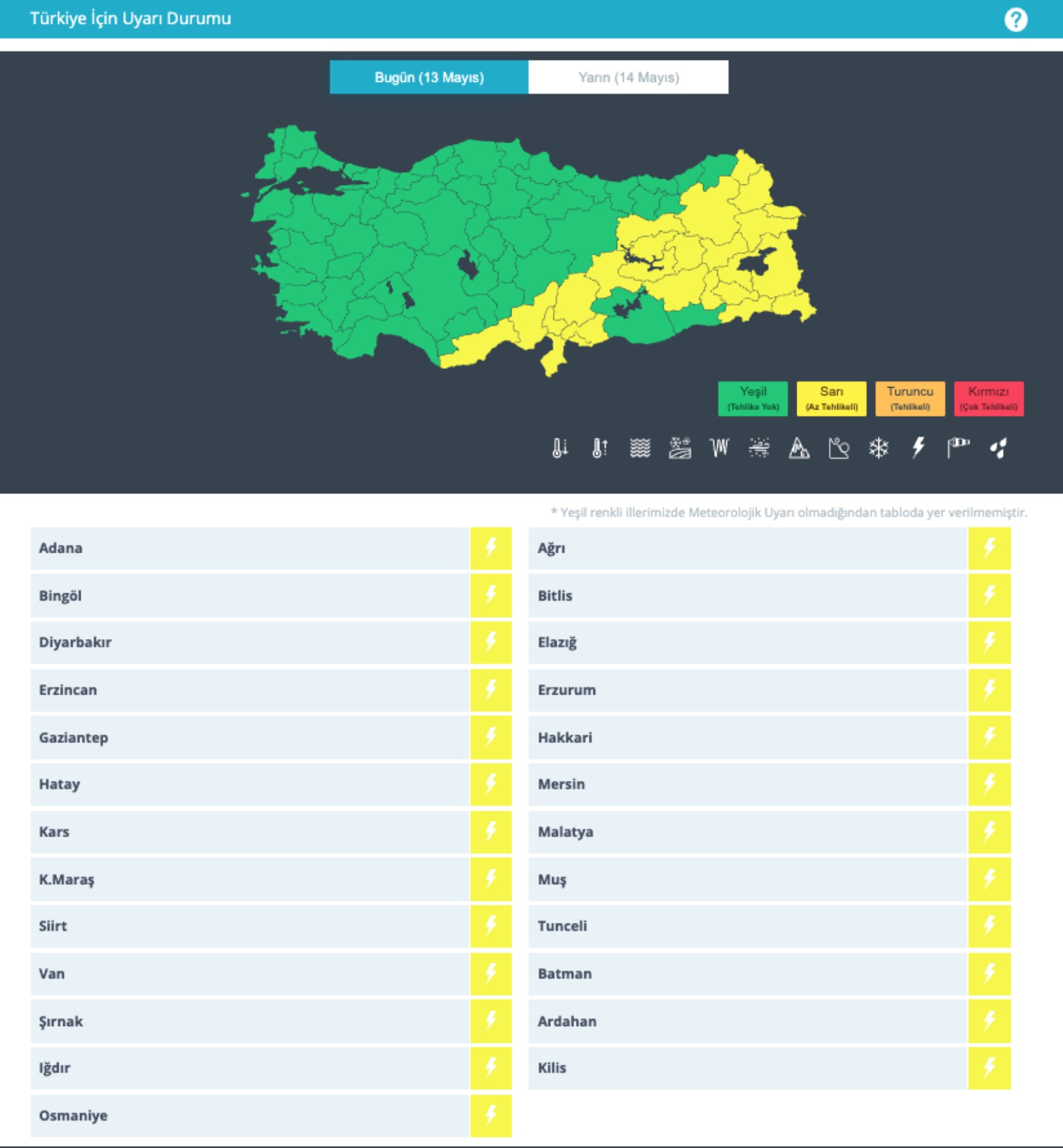The width and height of the screenshot is (1063, 1148).
Task: Click the note about Yeşil renkli illerimizde
Action: [x=788, y=513]
